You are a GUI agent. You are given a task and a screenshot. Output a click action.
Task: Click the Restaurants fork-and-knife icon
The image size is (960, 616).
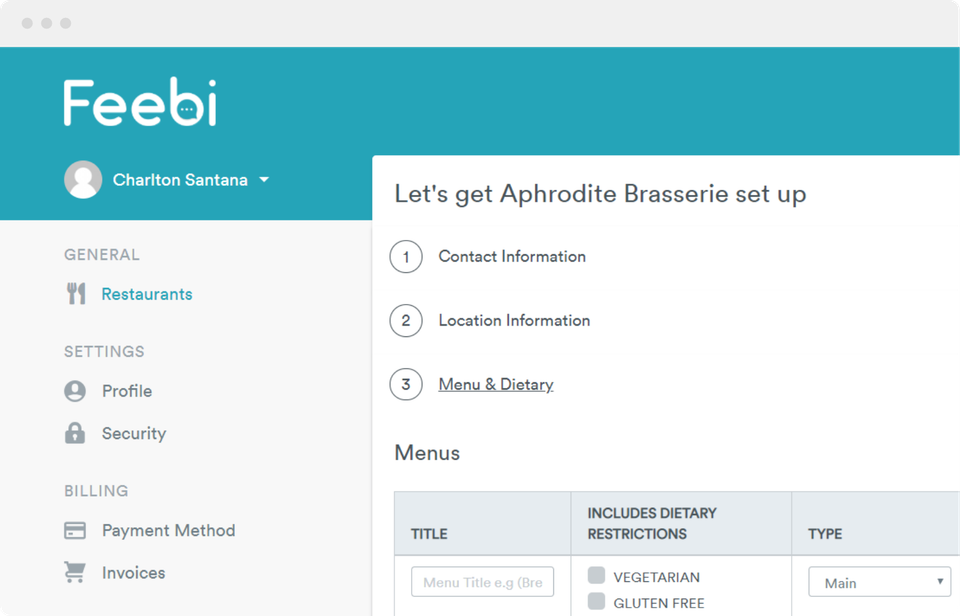tap(76, 294)
